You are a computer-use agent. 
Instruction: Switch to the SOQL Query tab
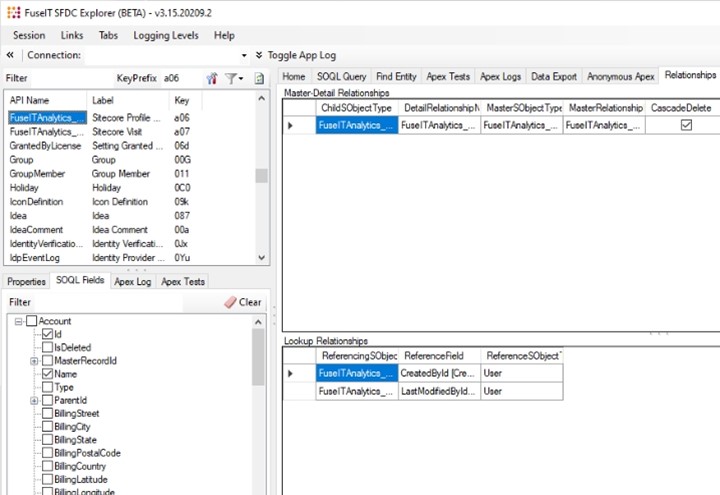pyautogui.click(x=342, y=77)
